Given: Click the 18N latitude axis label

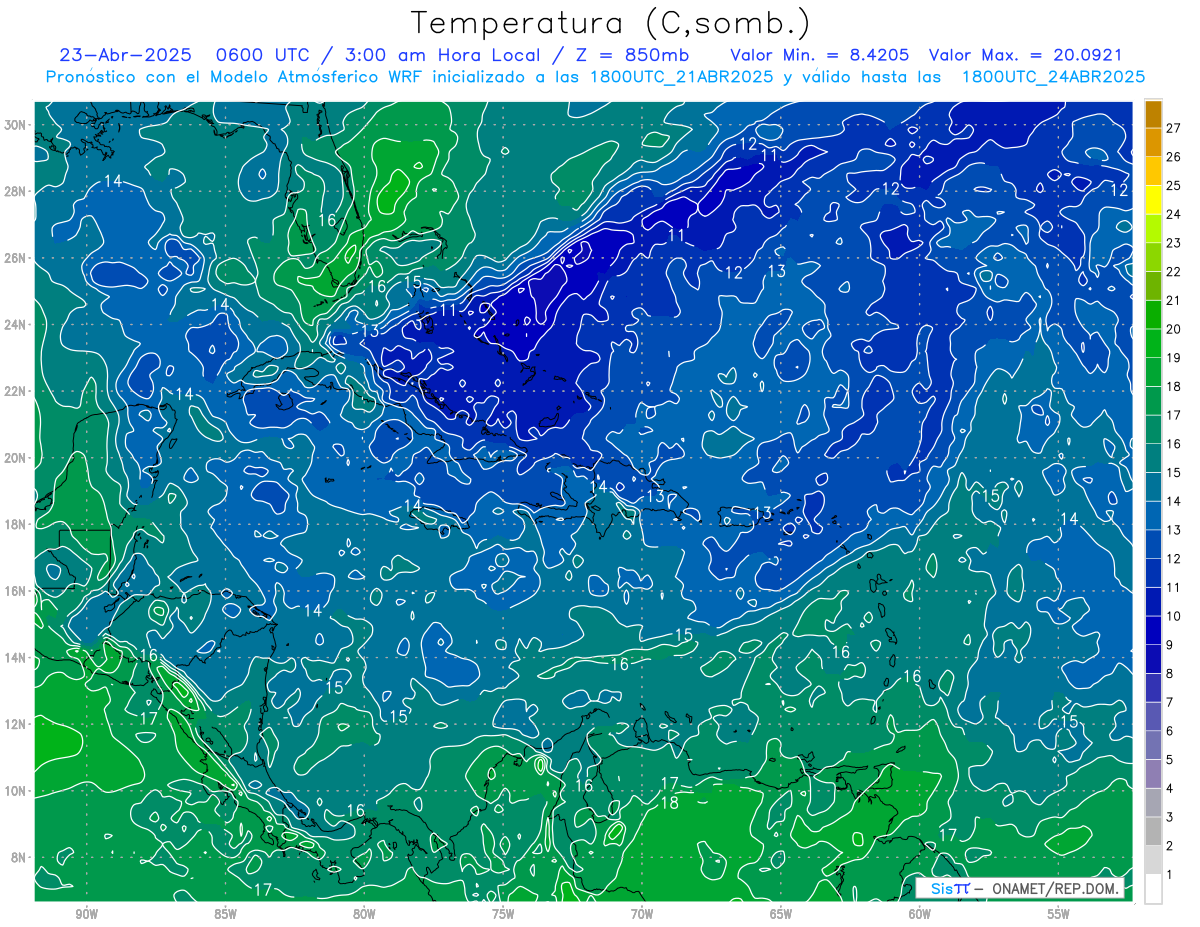Looking at the screenshot, I should [15, 524].
